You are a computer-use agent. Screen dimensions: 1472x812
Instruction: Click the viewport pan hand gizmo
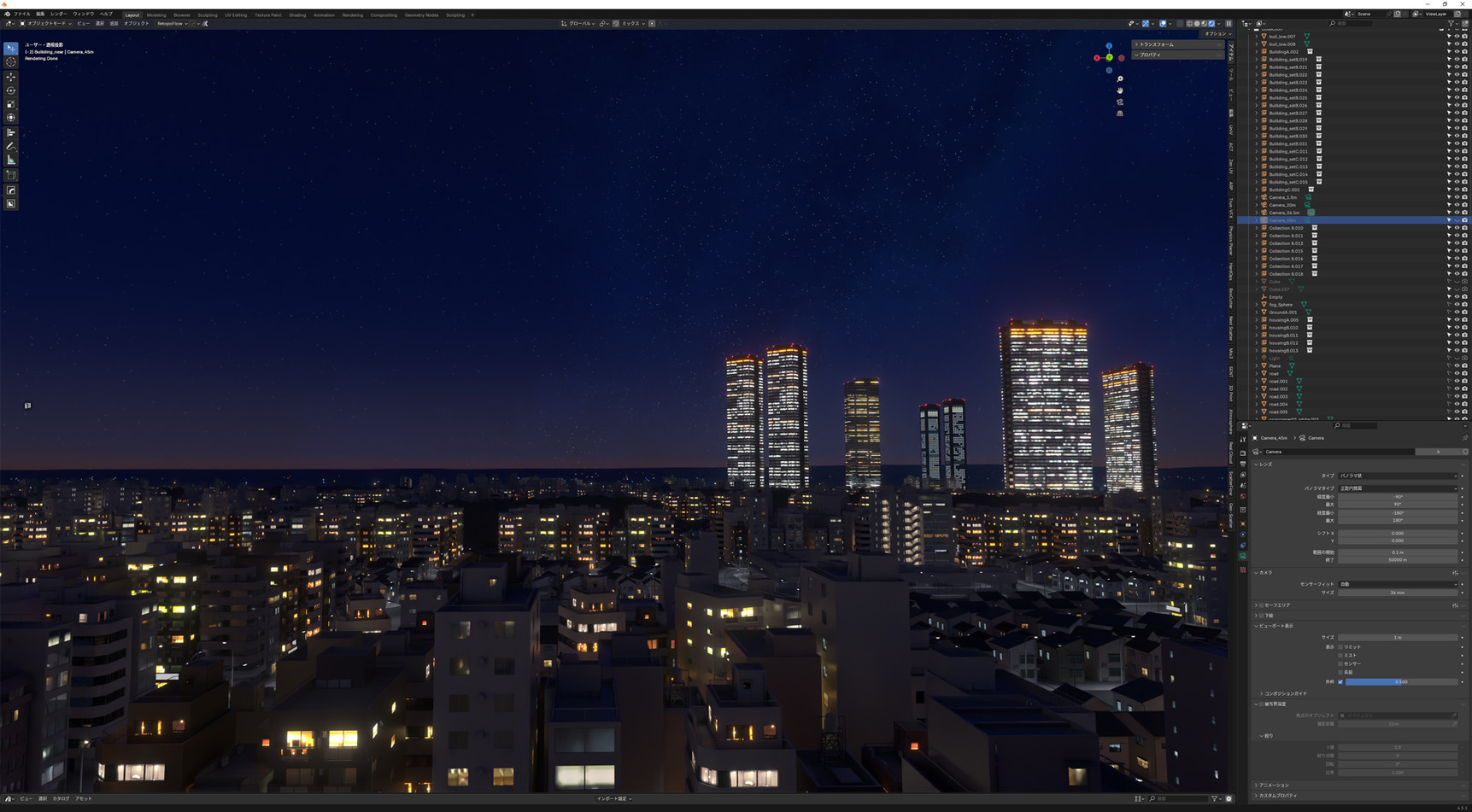coord(1120,91)
